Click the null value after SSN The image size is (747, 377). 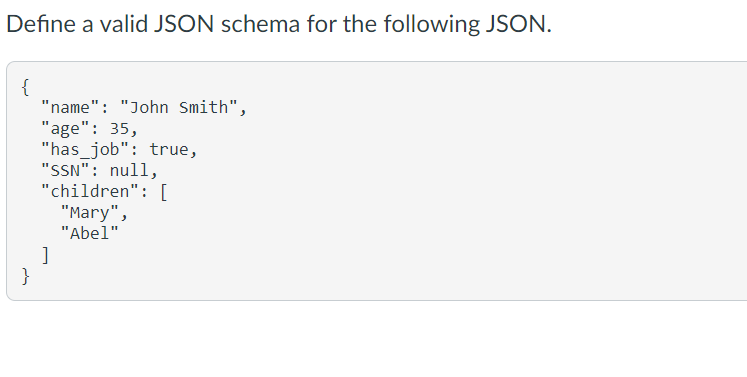click(x=129, y=170)
